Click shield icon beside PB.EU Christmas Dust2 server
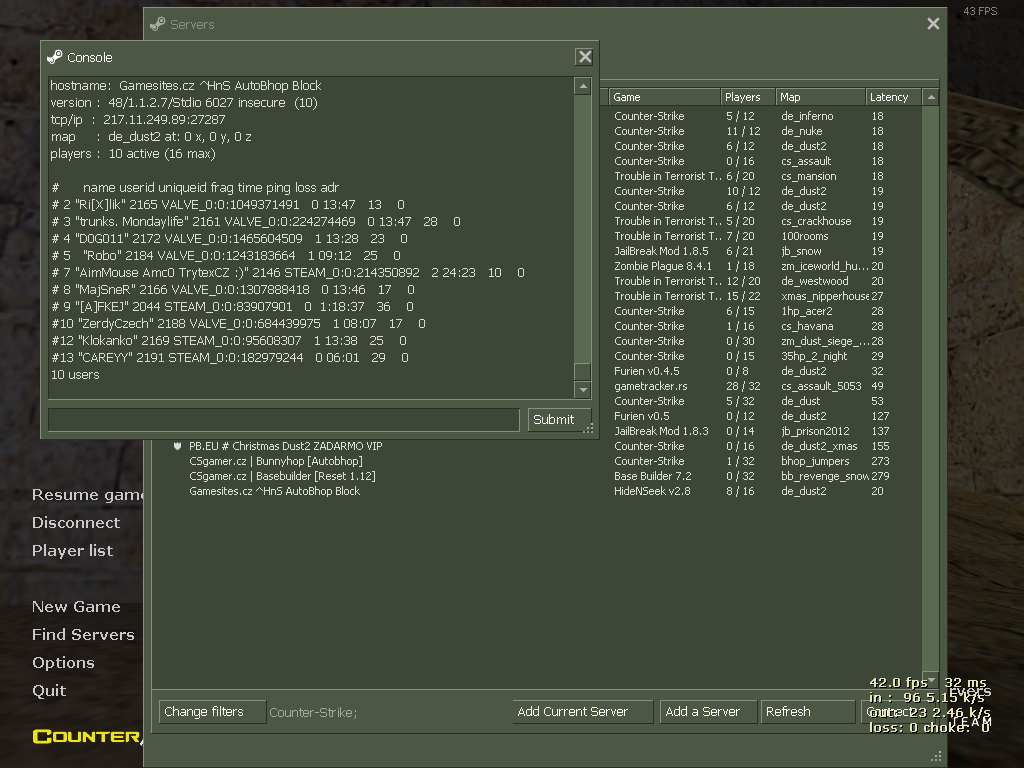Viewport: 1024px width, 768px height. [x=177, y=446]
